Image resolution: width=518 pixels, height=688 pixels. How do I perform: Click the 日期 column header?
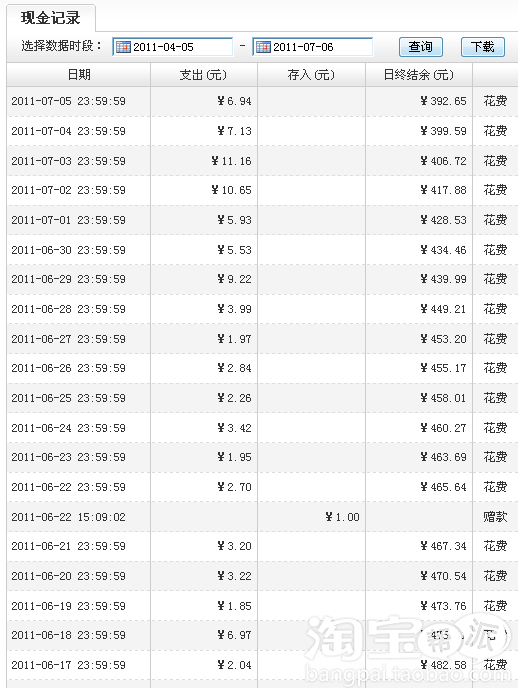[x=79, y=75]
